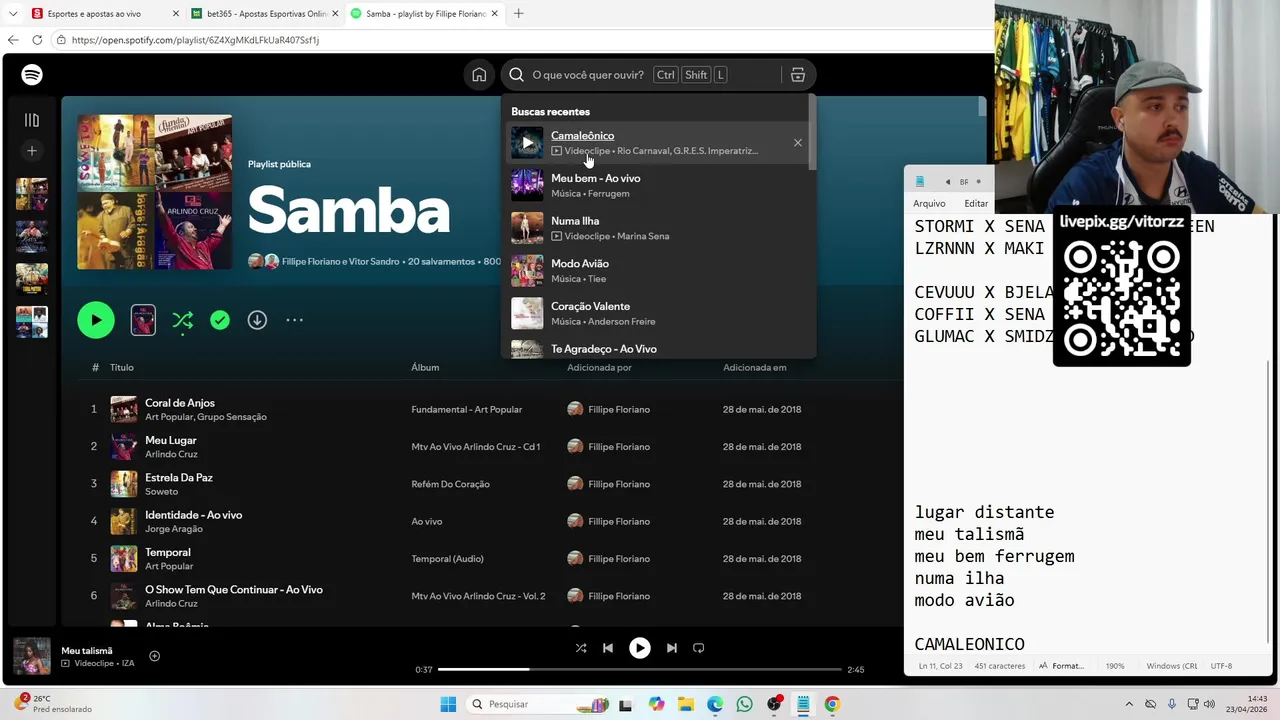The image size is (1280, 720).
Task: Click recent searches dropdown scrollbar
Action: (x=812, y=133)
